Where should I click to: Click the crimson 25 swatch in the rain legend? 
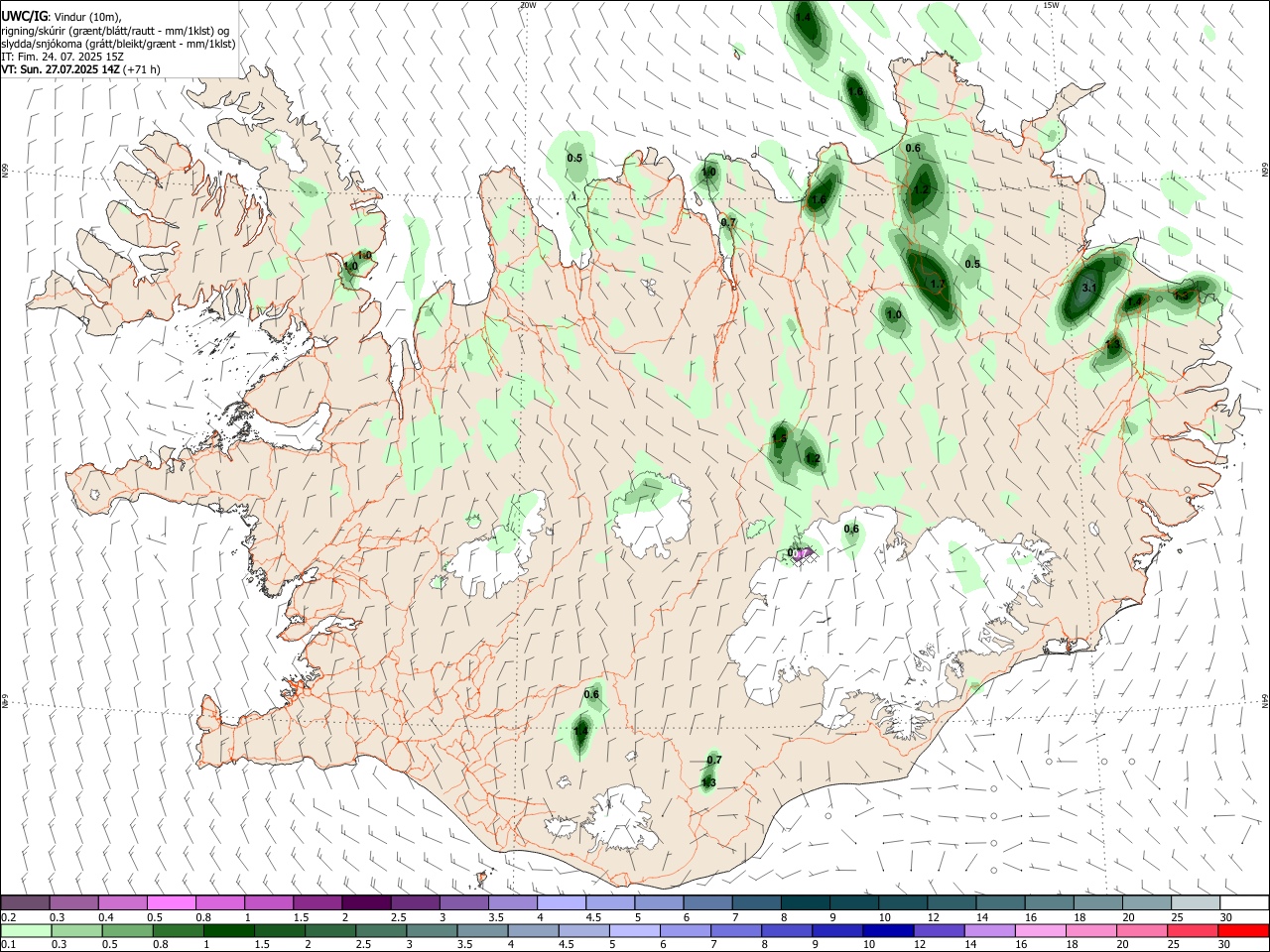(1194, 930)
